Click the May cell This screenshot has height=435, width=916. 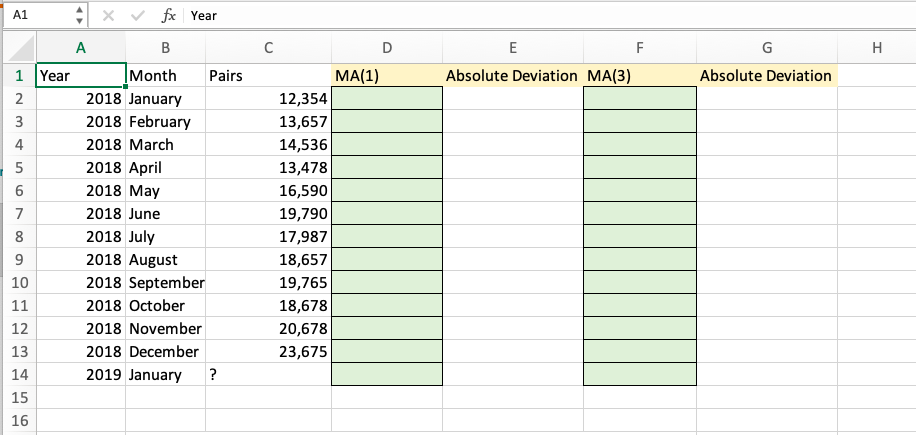pyautogui.click(x=165, y=190)
